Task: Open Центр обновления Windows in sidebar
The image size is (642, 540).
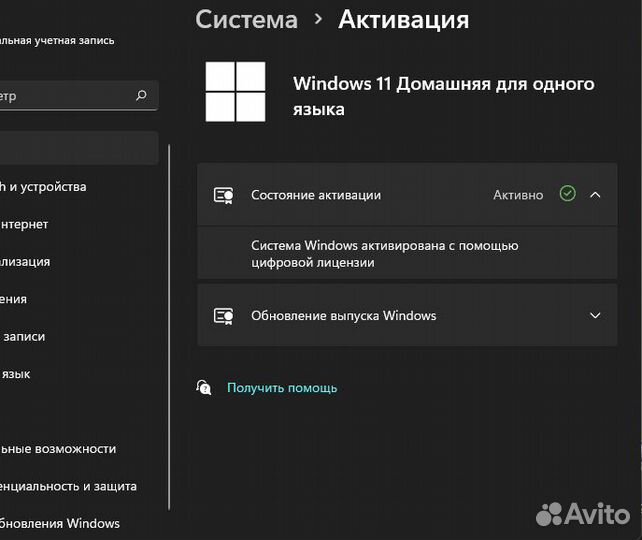Action: pyautogui.click(x=61, y=523)
